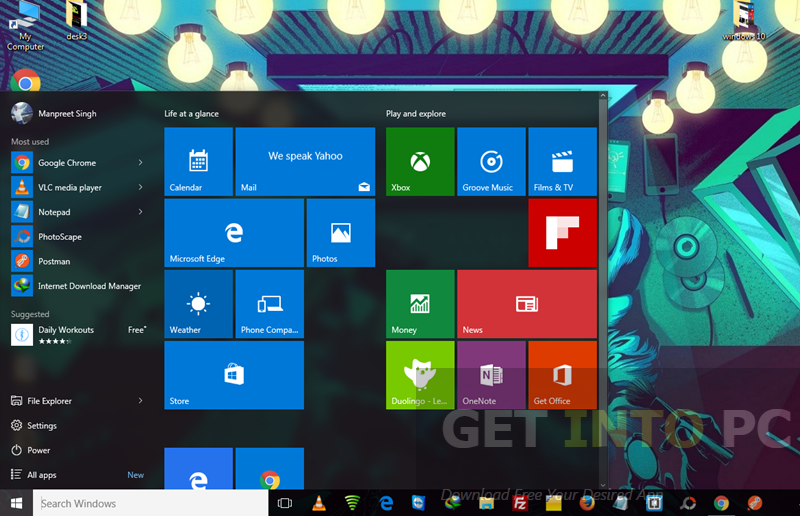
Task: Open the Duolingo tile
Action: click(x=420, y=375)
